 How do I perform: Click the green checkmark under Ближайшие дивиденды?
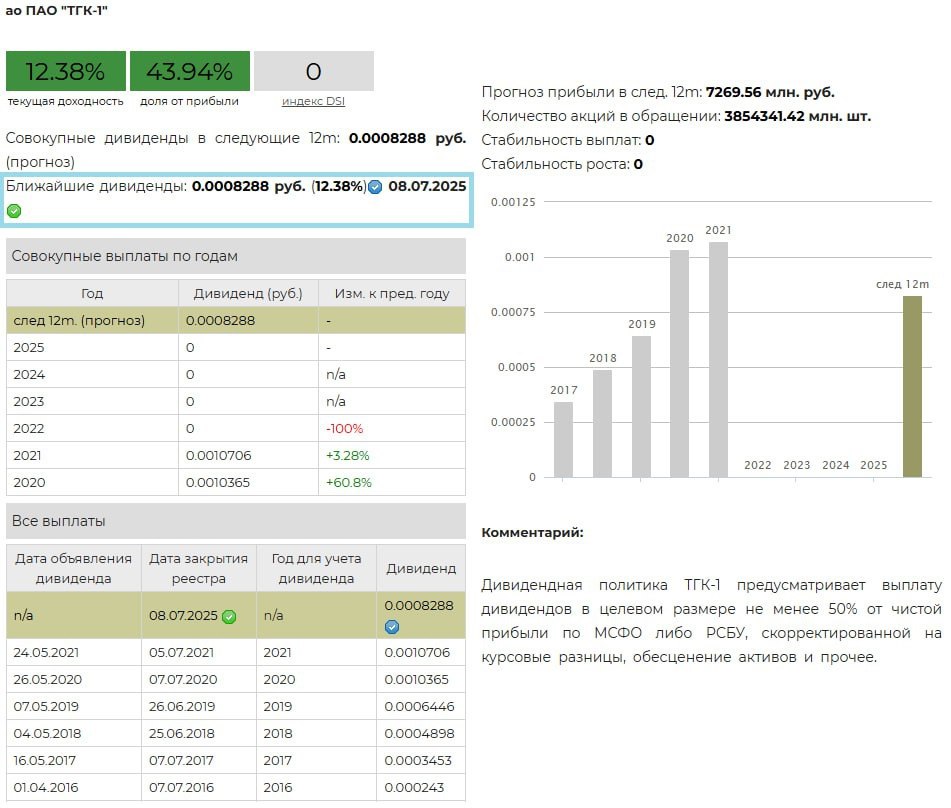coord(14,211)
